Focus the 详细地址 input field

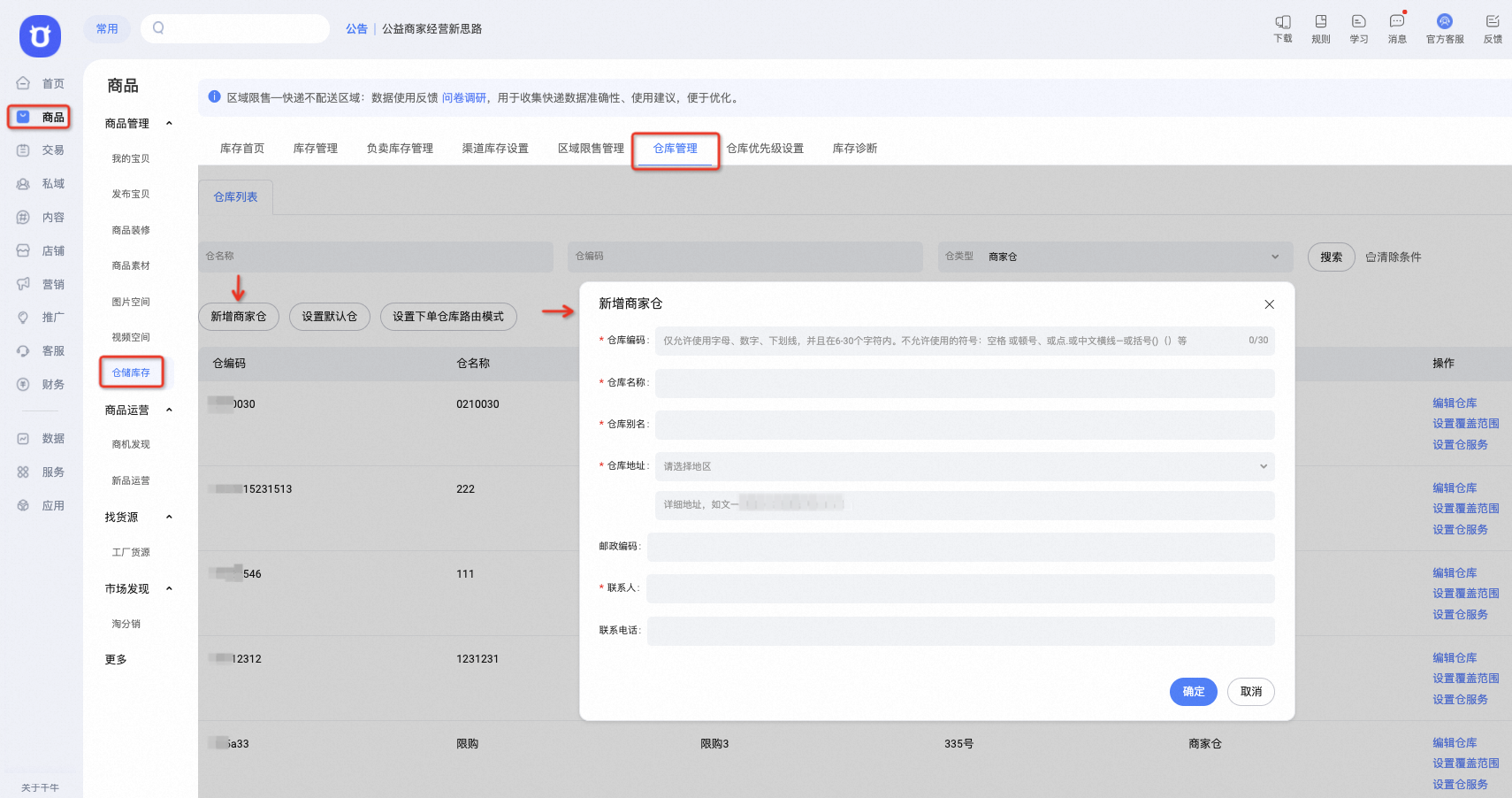pos(965,505)
